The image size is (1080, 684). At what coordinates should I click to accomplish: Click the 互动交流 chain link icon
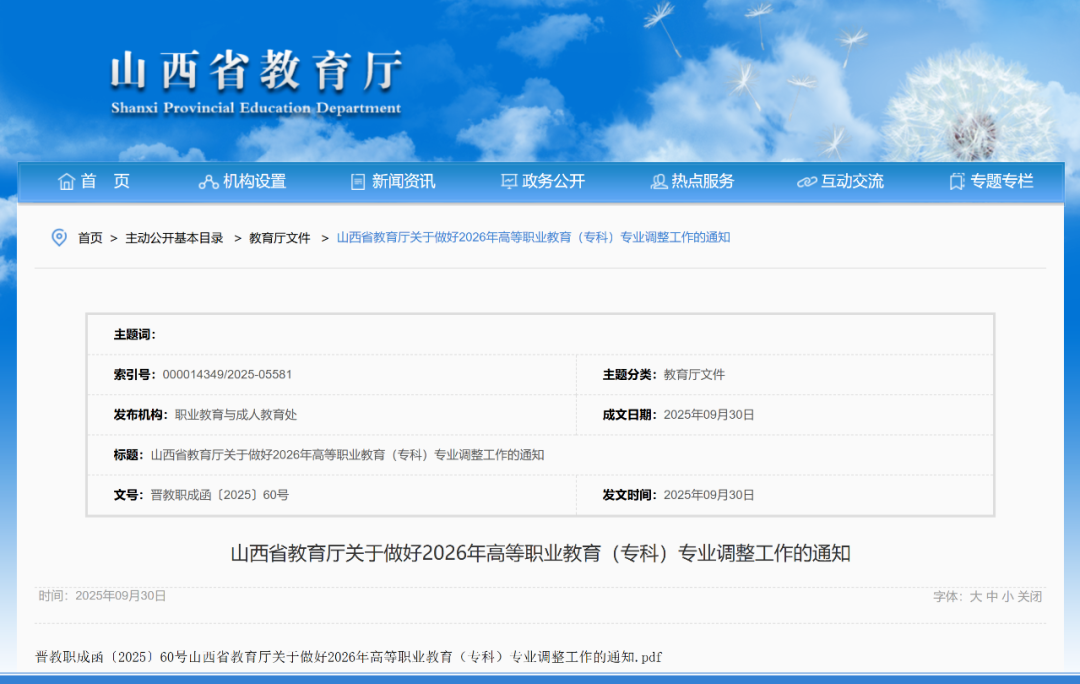point(806,181)
